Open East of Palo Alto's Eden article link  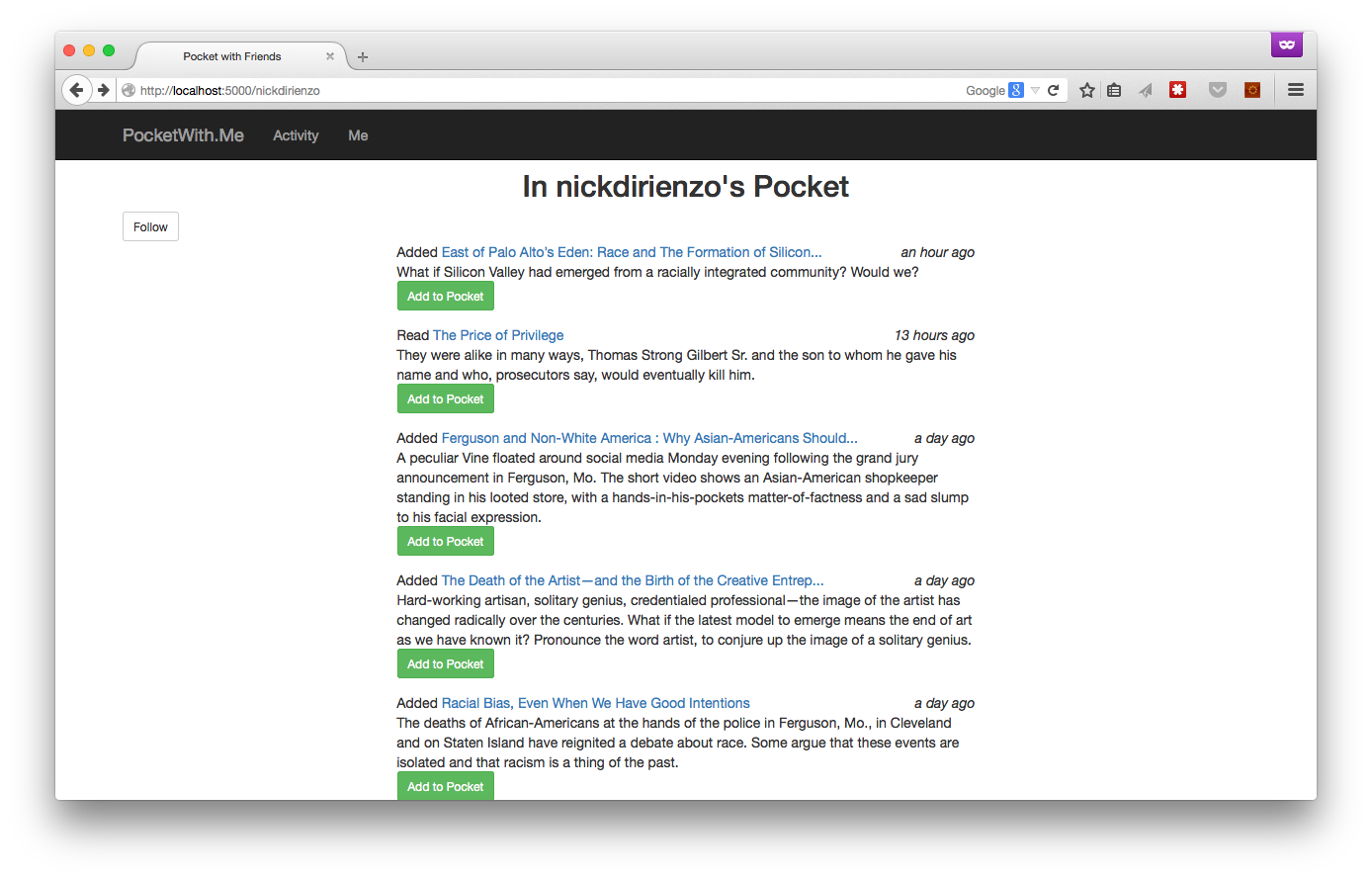pos(632,252)
